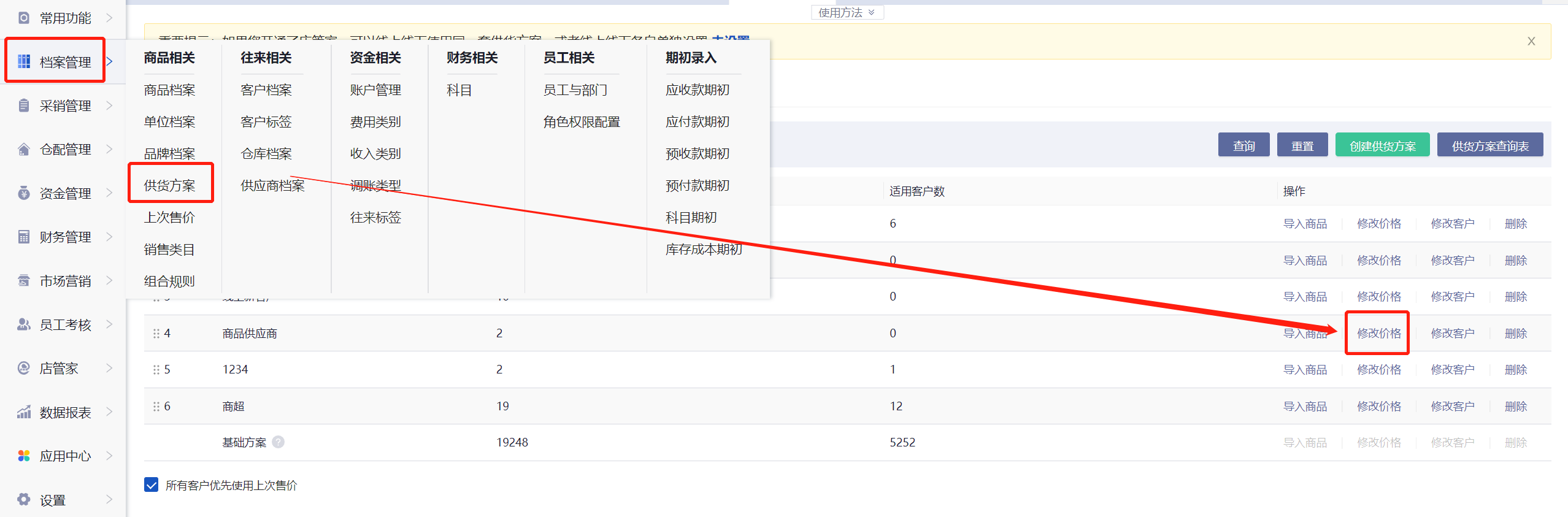Viewport: 1568px width, 517px height.
Task: Close the yellow notice banner
Action: tap(1531, 41)
